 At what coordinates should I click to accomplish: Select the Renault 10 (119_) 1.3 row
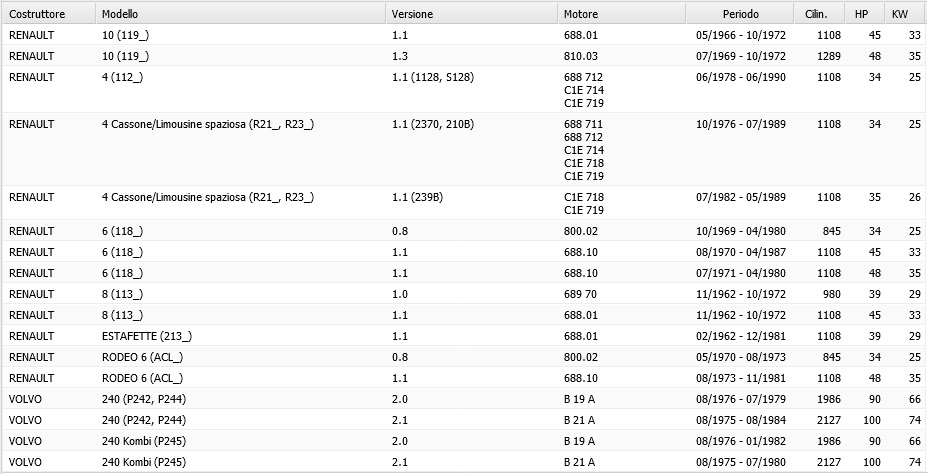coord(464,56)
